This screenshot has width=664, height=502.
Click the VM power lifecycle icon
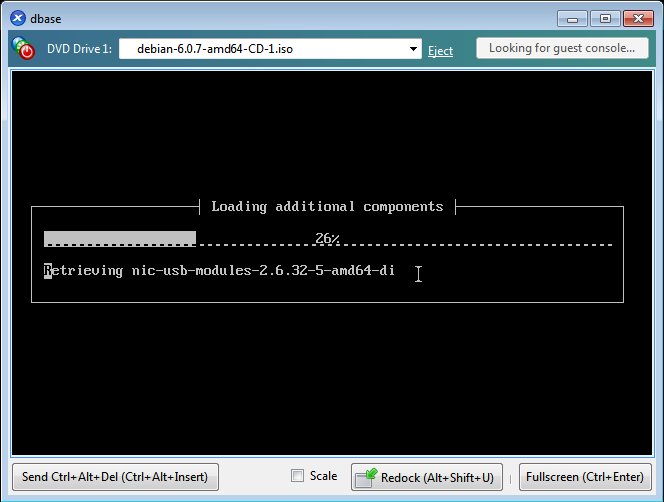[23, 48]
